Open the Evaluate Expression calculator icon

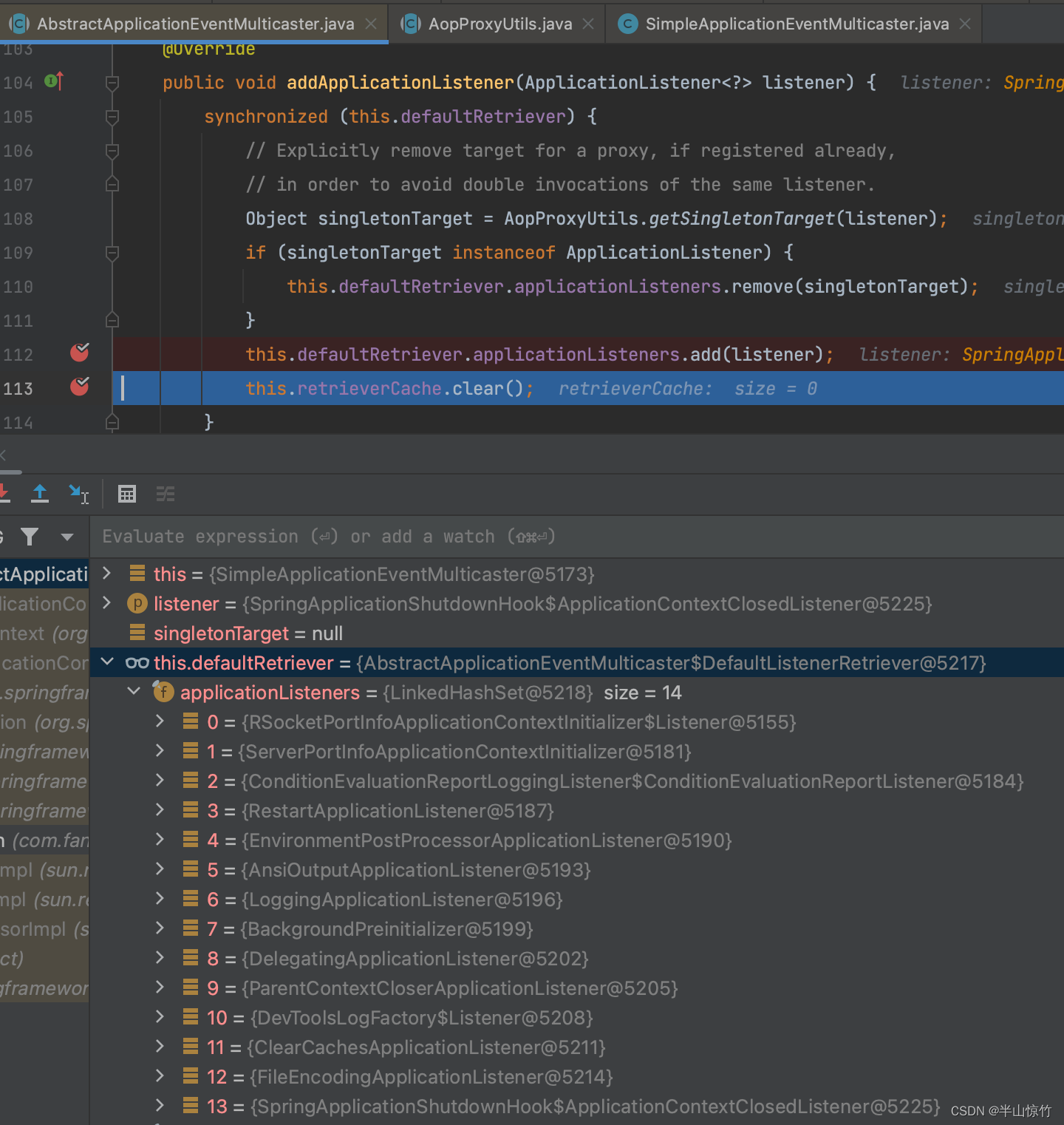click(127, 494)
